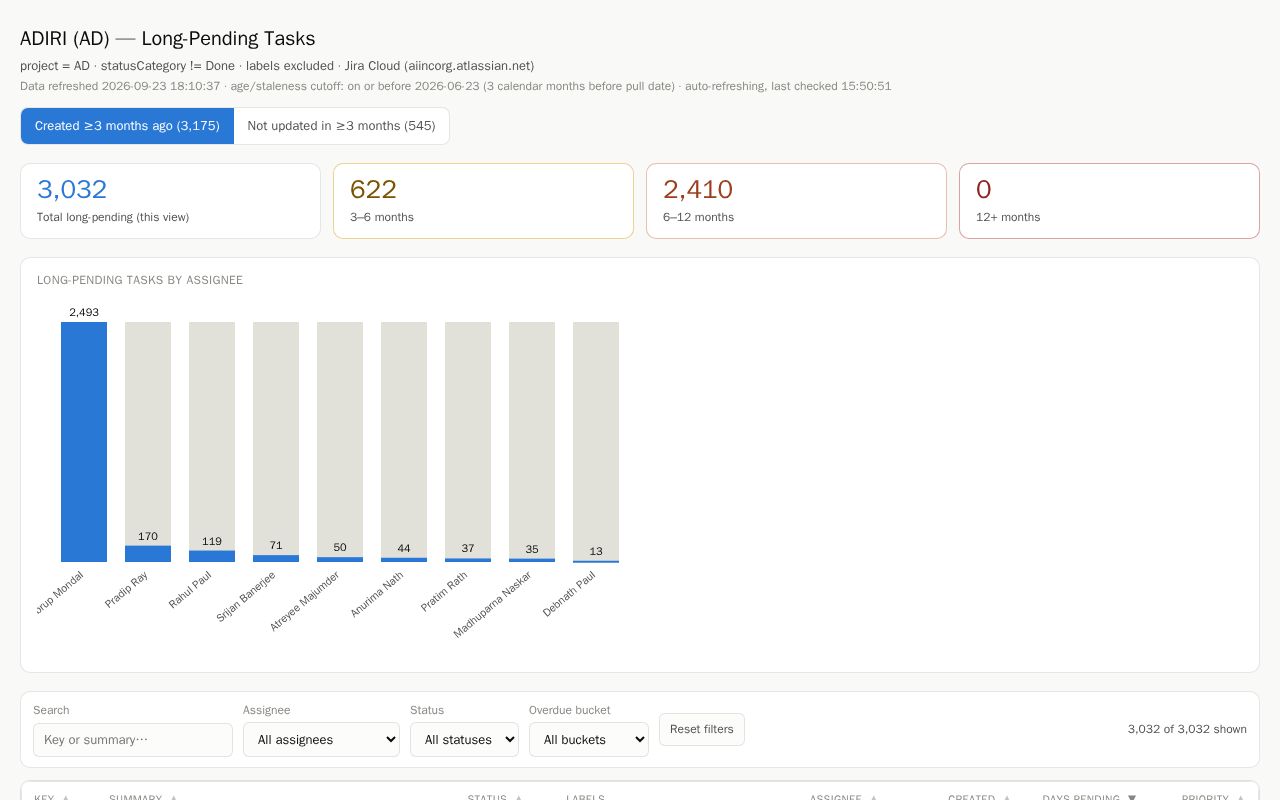Click Srijan Banerjee's bar in the chart
This screenshot has width=1280, height=800.
click(276, 558)
